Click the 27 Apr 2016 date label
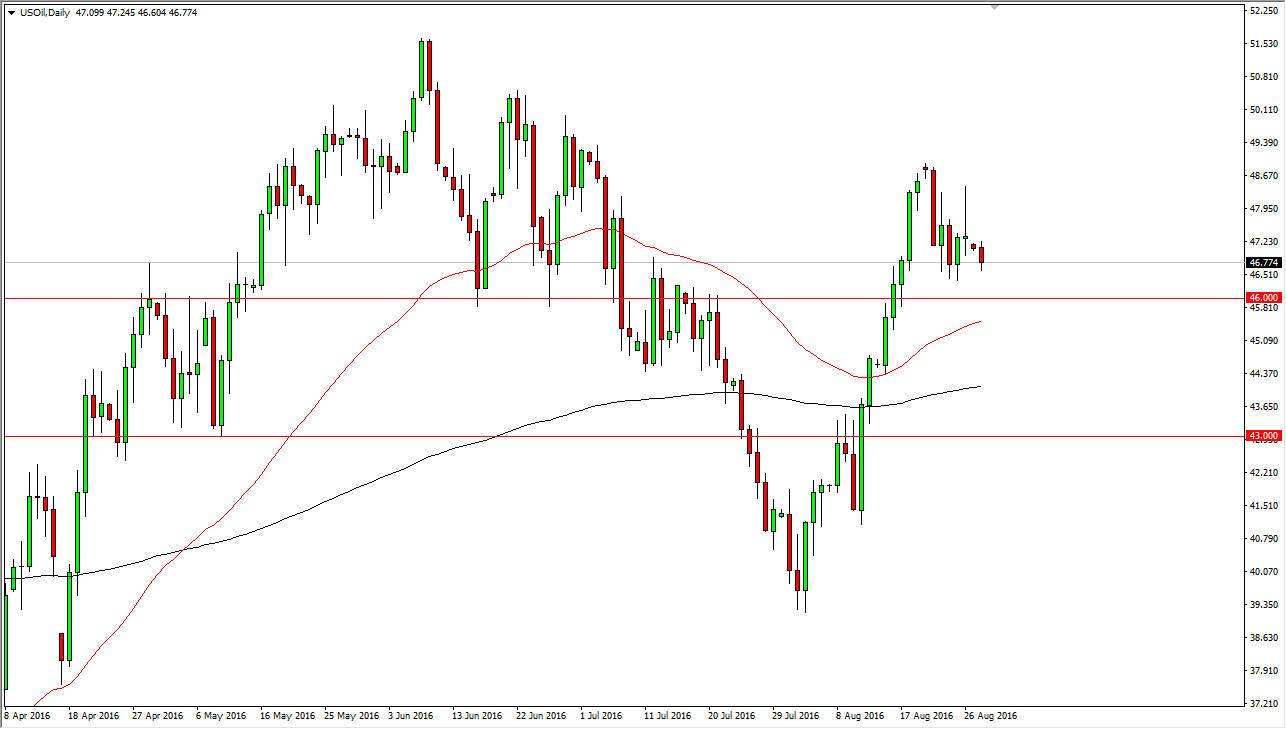The image size is (1286, 729). 156,716
